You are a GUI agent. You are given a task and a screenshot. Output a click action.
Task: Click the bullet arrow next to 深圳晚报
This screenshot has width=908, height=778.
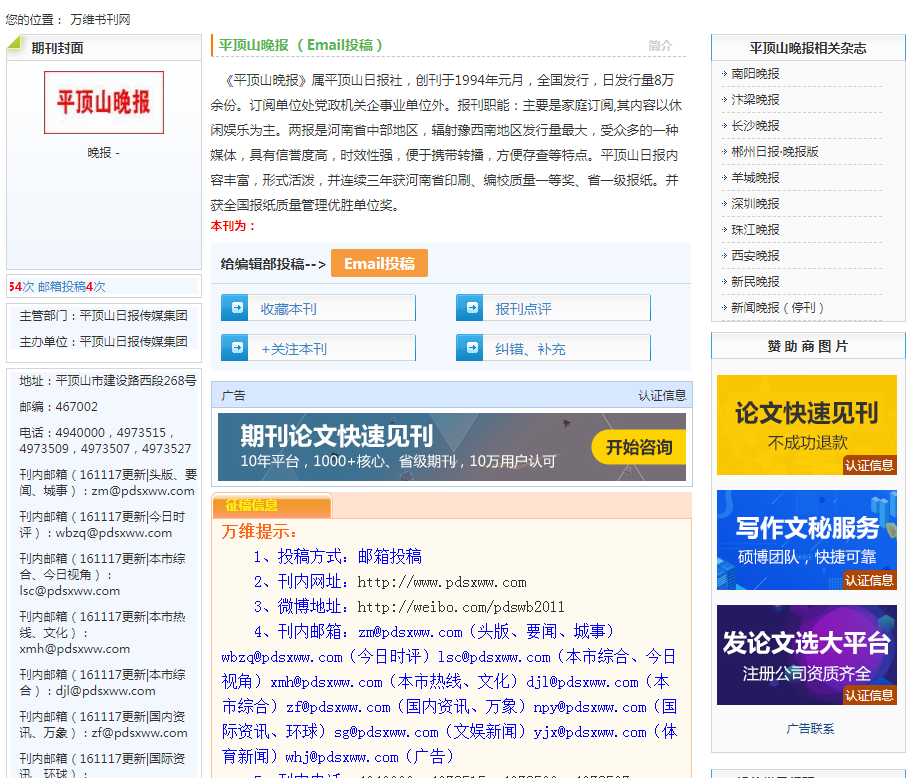[x=724, y=204]
